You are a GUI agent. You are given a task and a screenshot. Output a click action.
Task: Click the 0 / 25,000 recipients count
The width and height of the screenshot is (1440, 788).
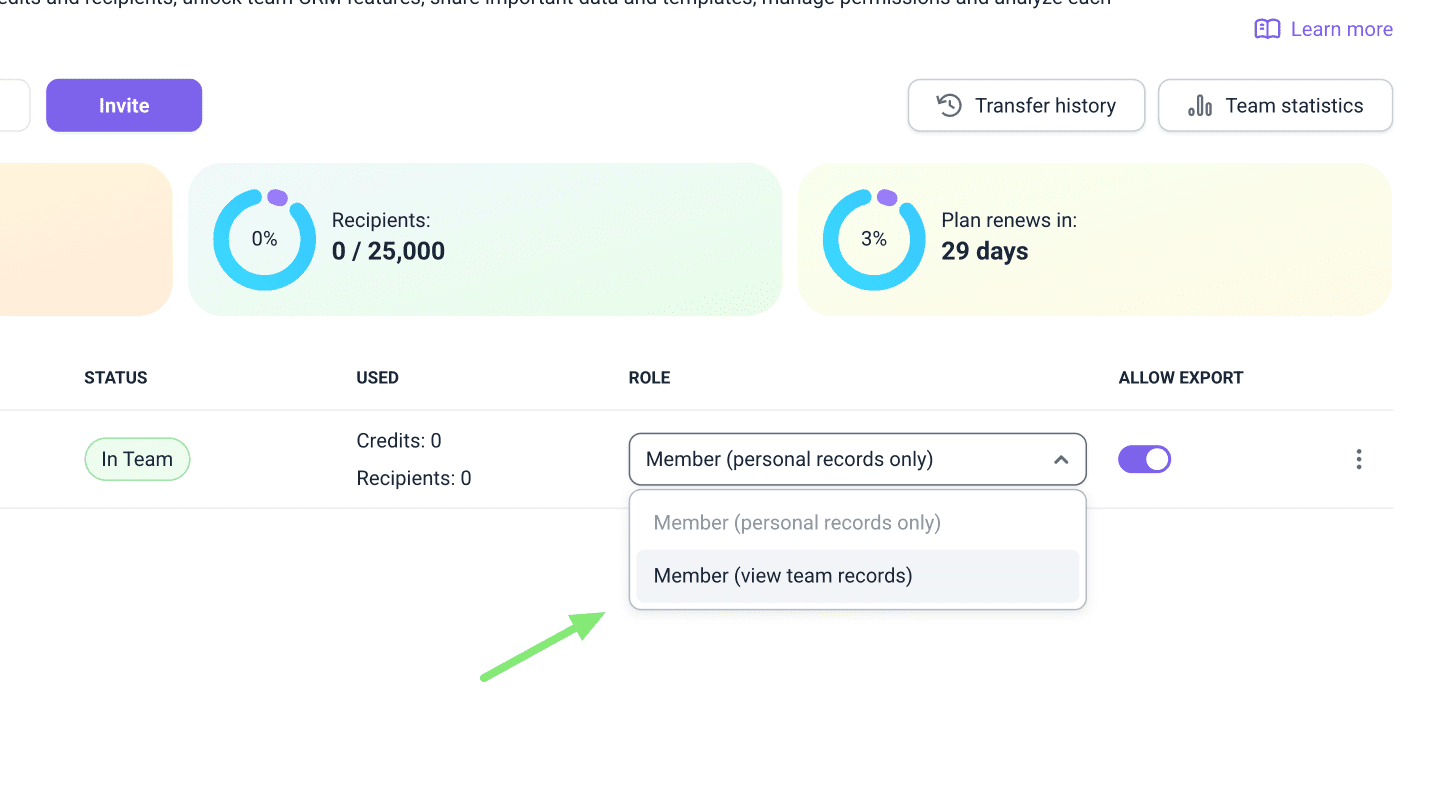point(388,251)
